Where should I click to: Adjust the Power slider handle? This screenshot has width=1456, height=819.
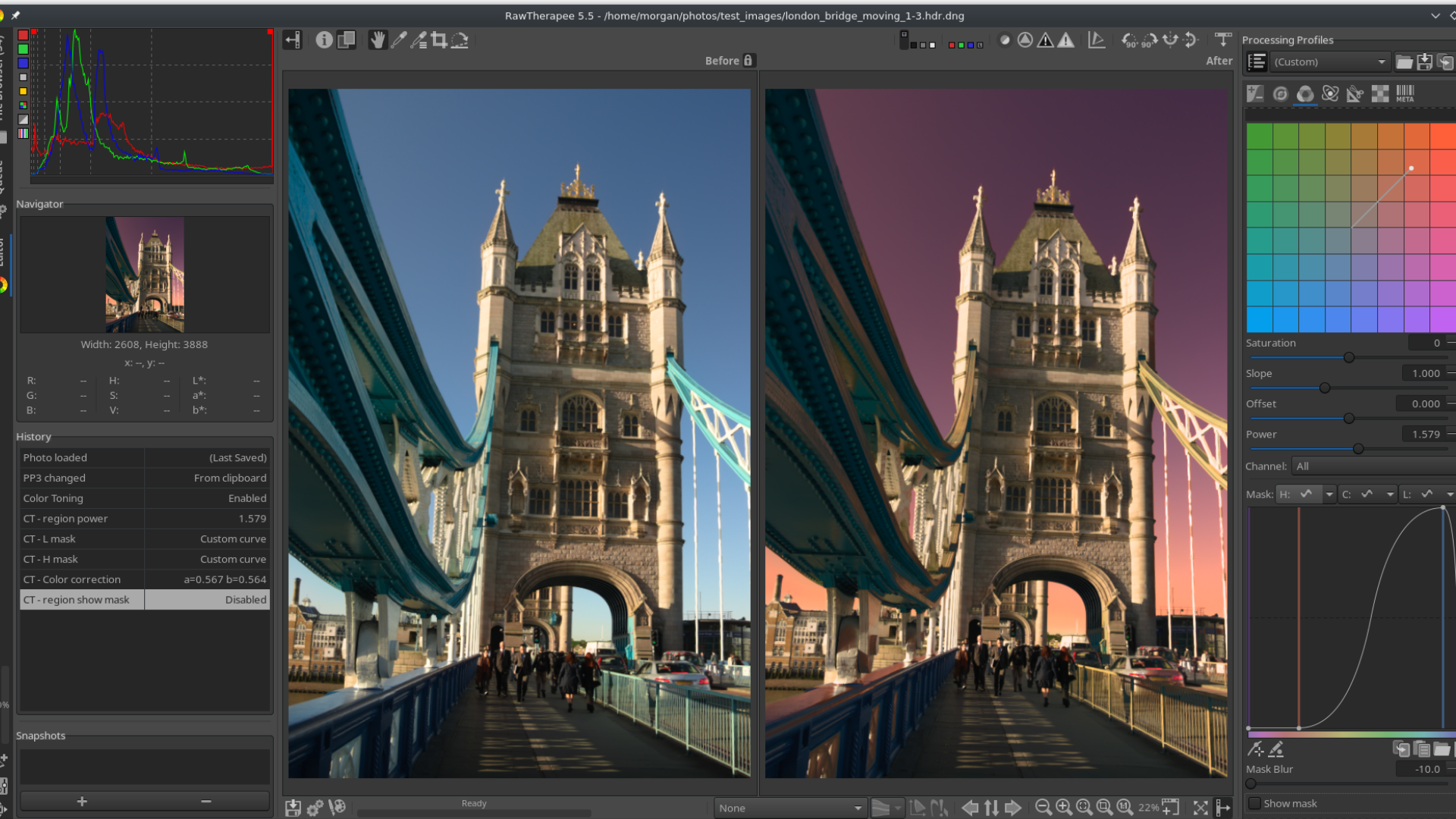[x=1358, y=449]
